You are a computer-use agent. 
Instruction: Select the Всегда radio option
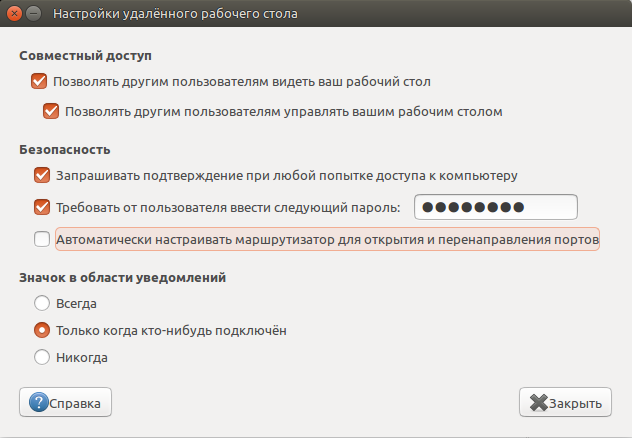[42, 302]
